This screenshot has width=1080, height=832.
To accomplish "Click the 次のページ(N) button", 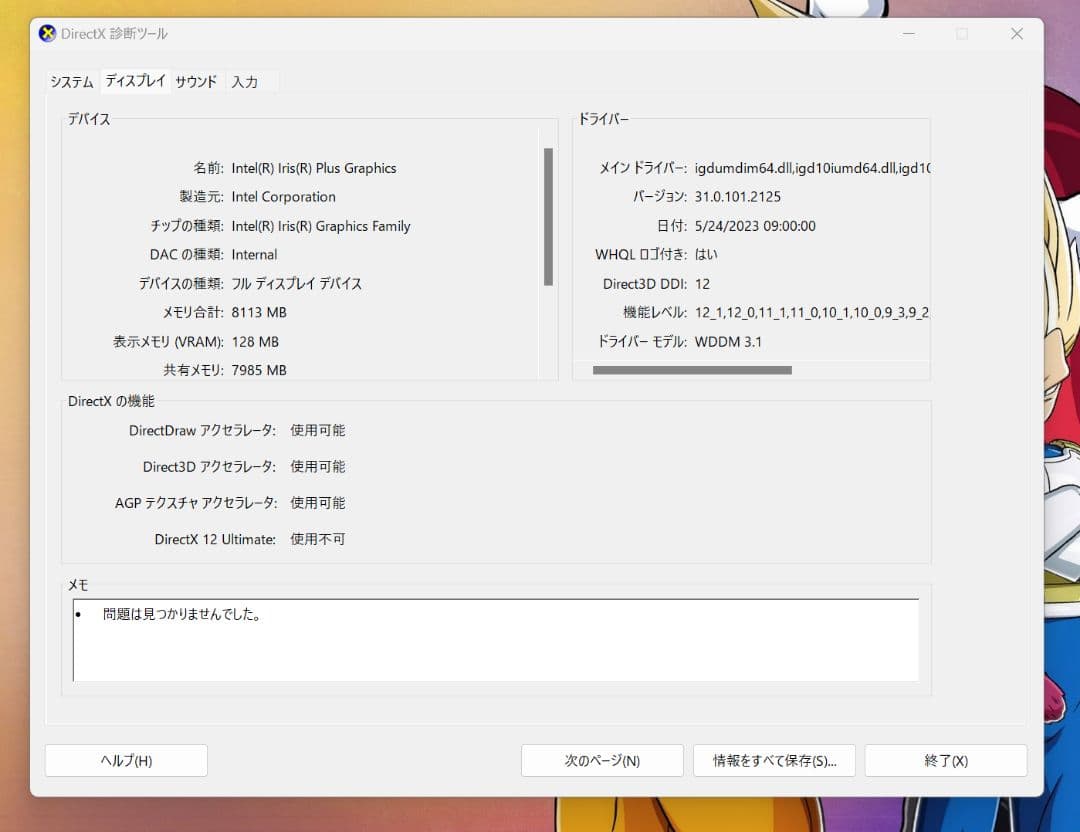I will click(601, 760).
